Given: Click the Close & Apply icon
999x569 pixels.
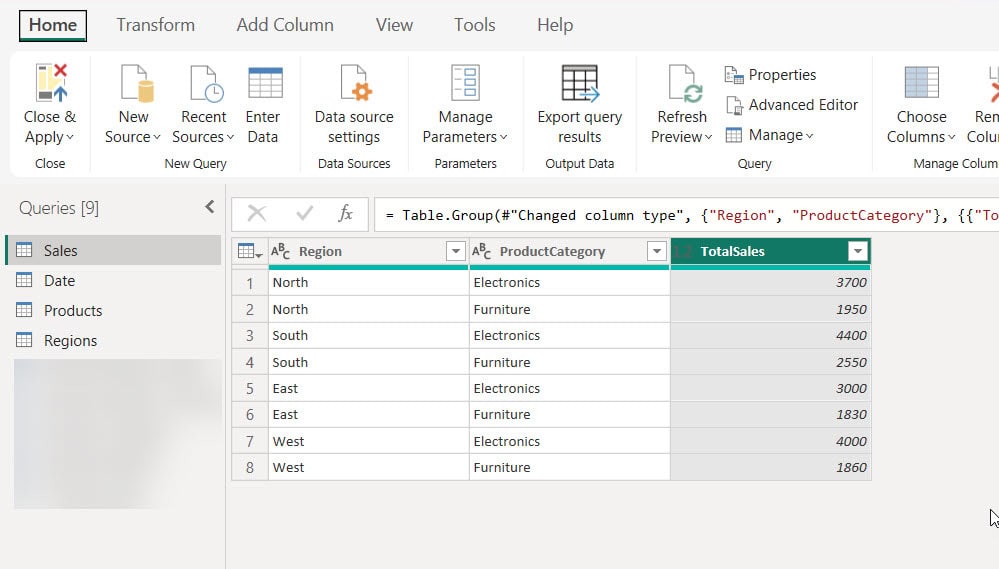Looking at the screenshot, I should [52, 83].
